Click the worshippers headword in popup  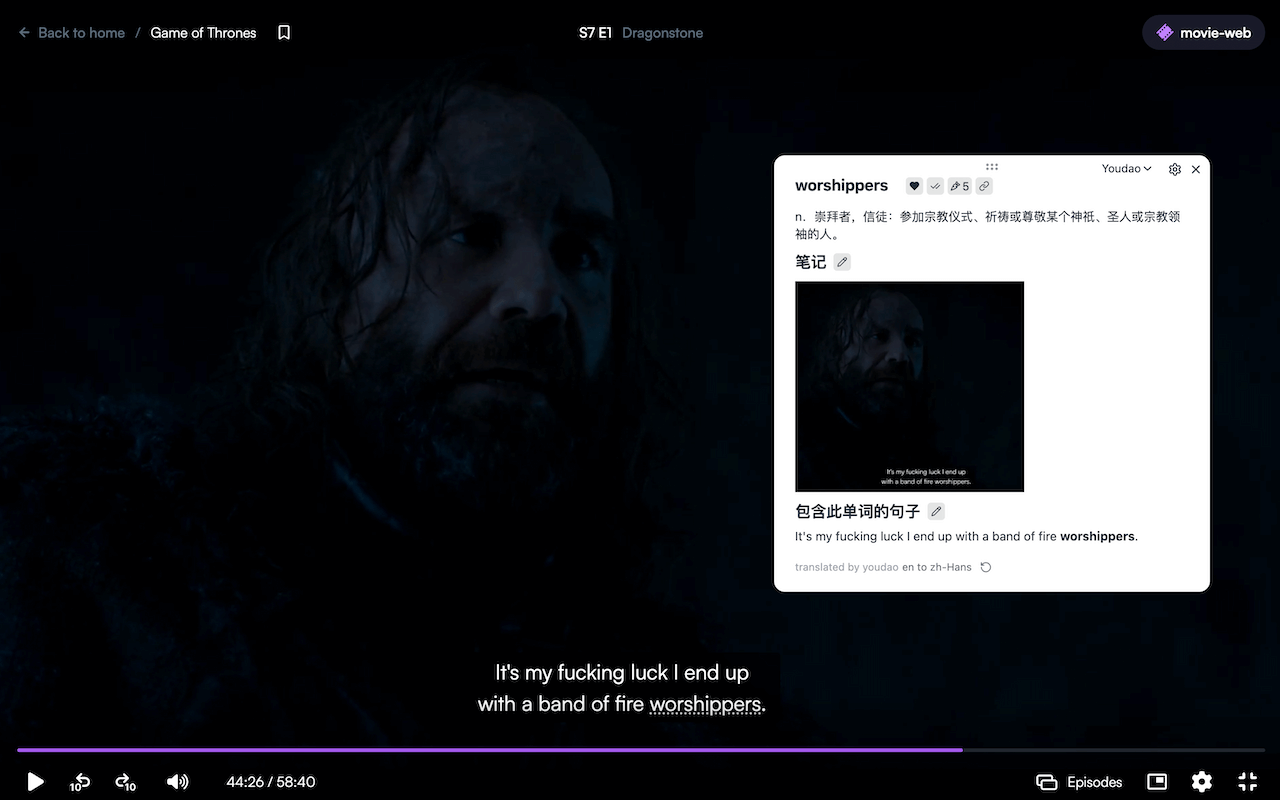click(x=841, y=185)
